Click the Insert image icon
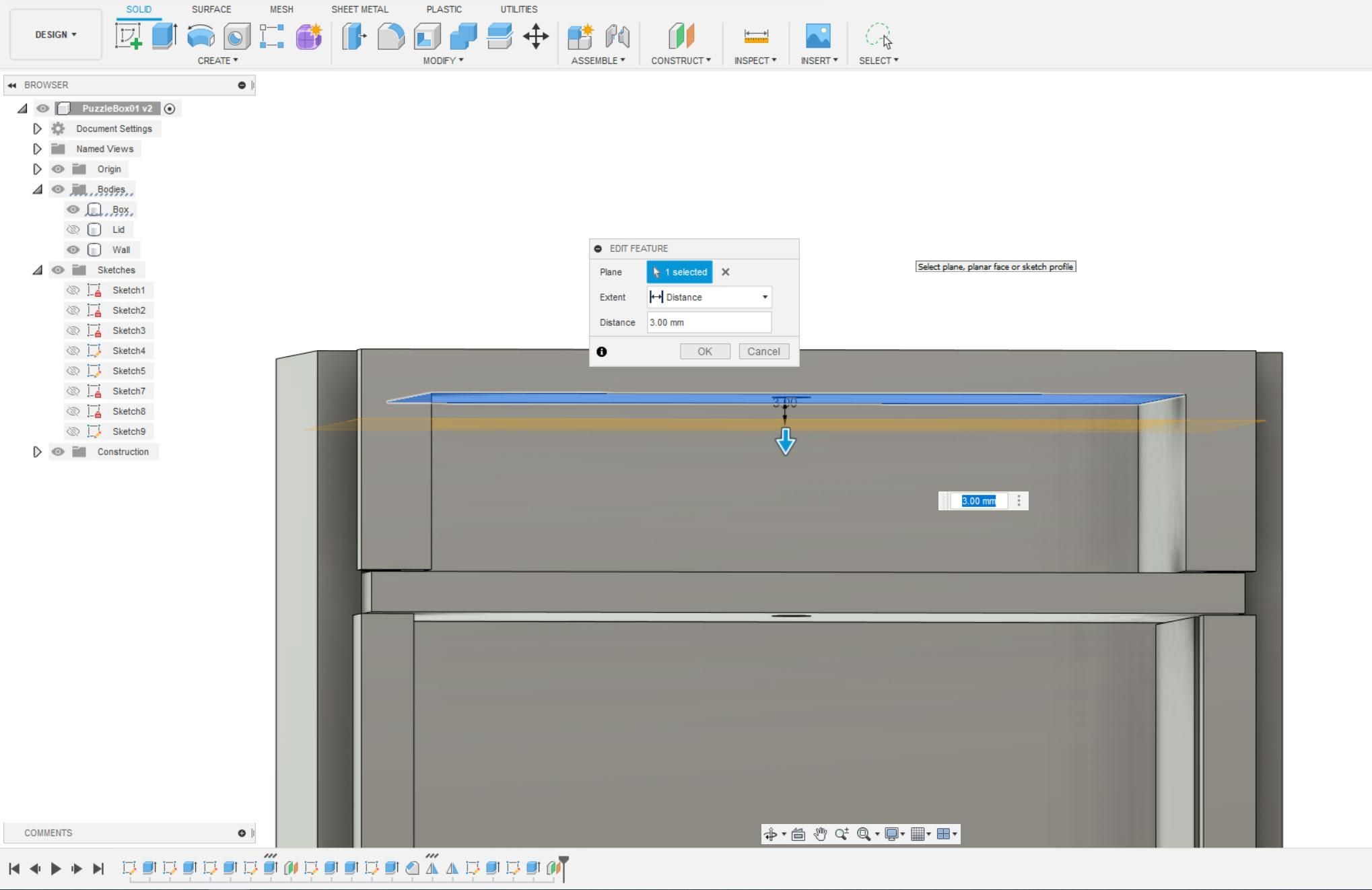This screenshot has width=1372, height=890. point(818,36)
